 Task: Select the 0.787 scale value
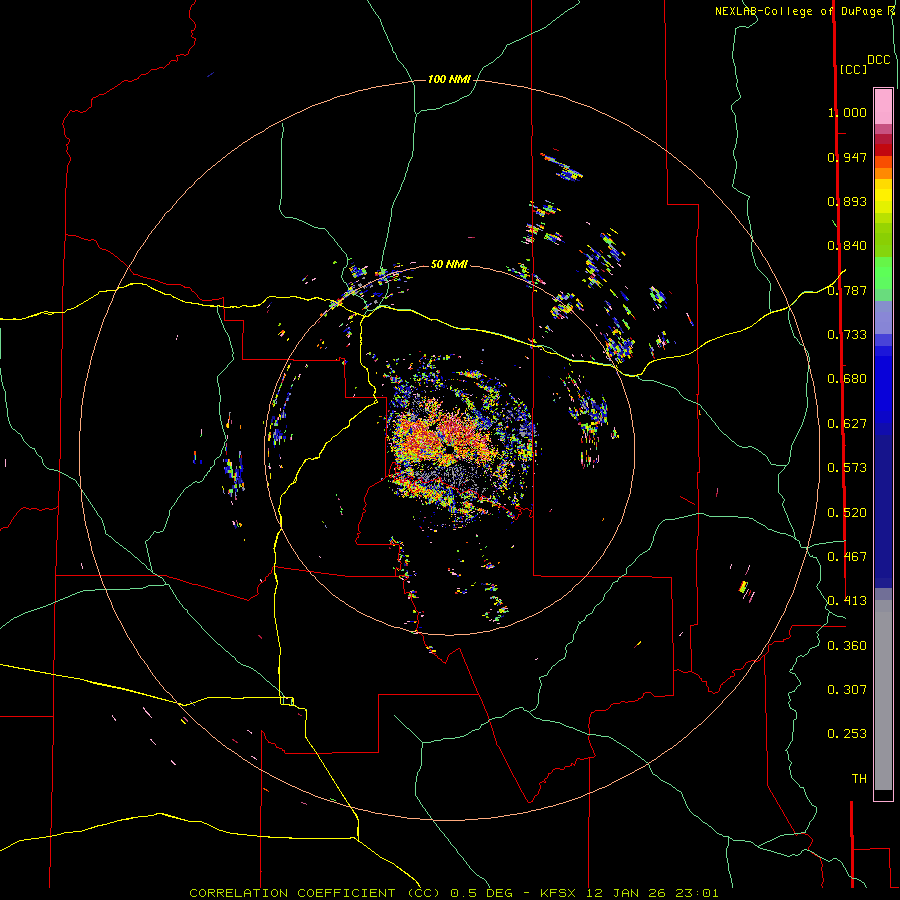[847, 290]
